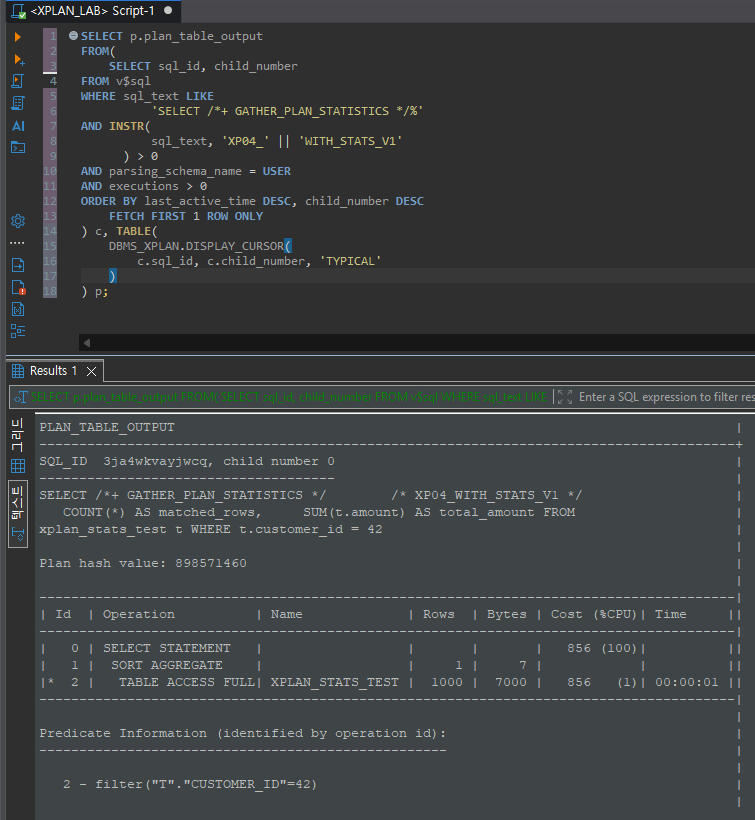The height and width of the screenshot is (820, 755).
Task: Click the '00:00:01' Time value
Action: 687,682
